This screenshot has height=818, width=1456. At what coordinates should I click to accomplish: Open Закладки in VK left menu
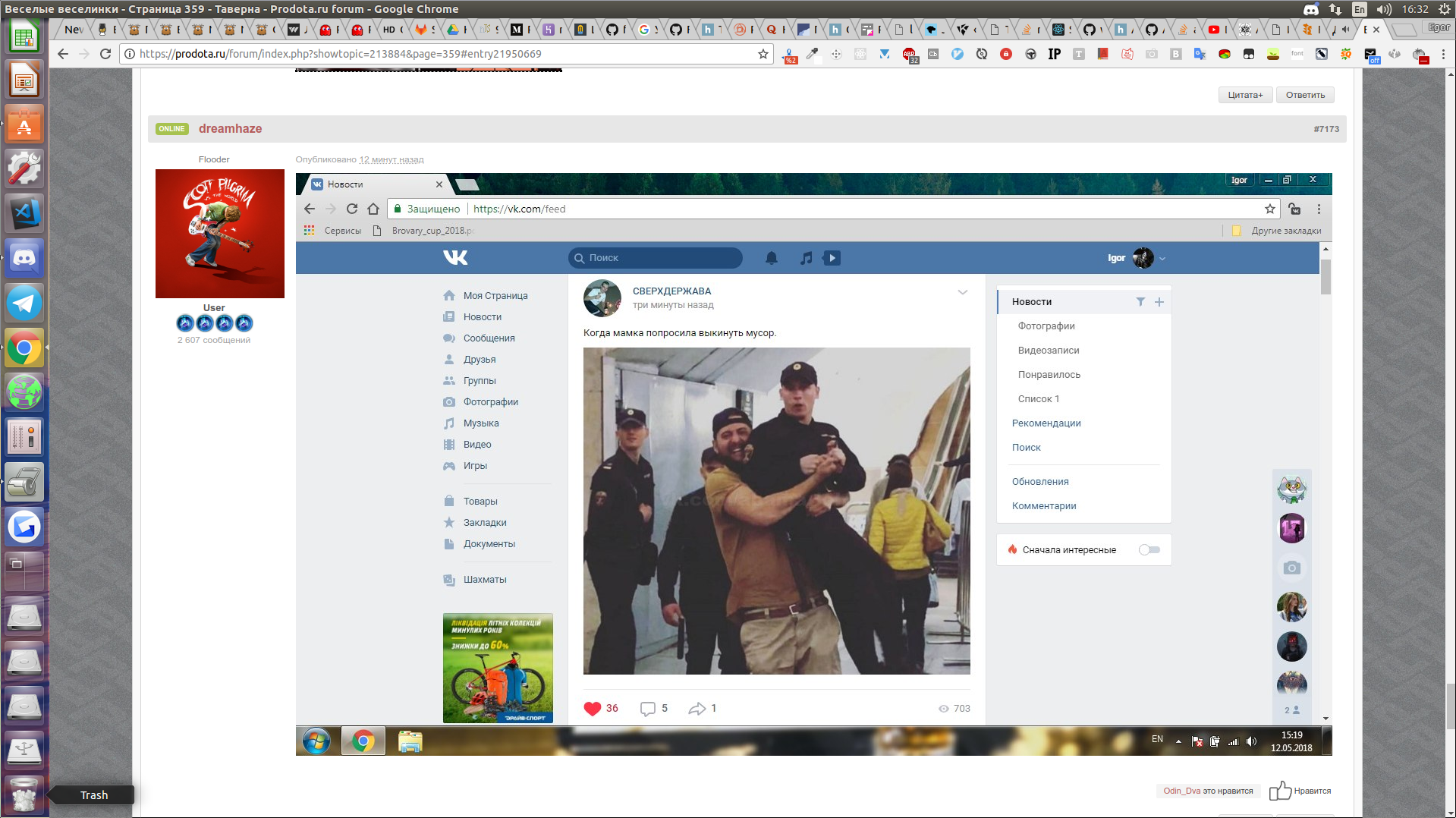(485, 523)
